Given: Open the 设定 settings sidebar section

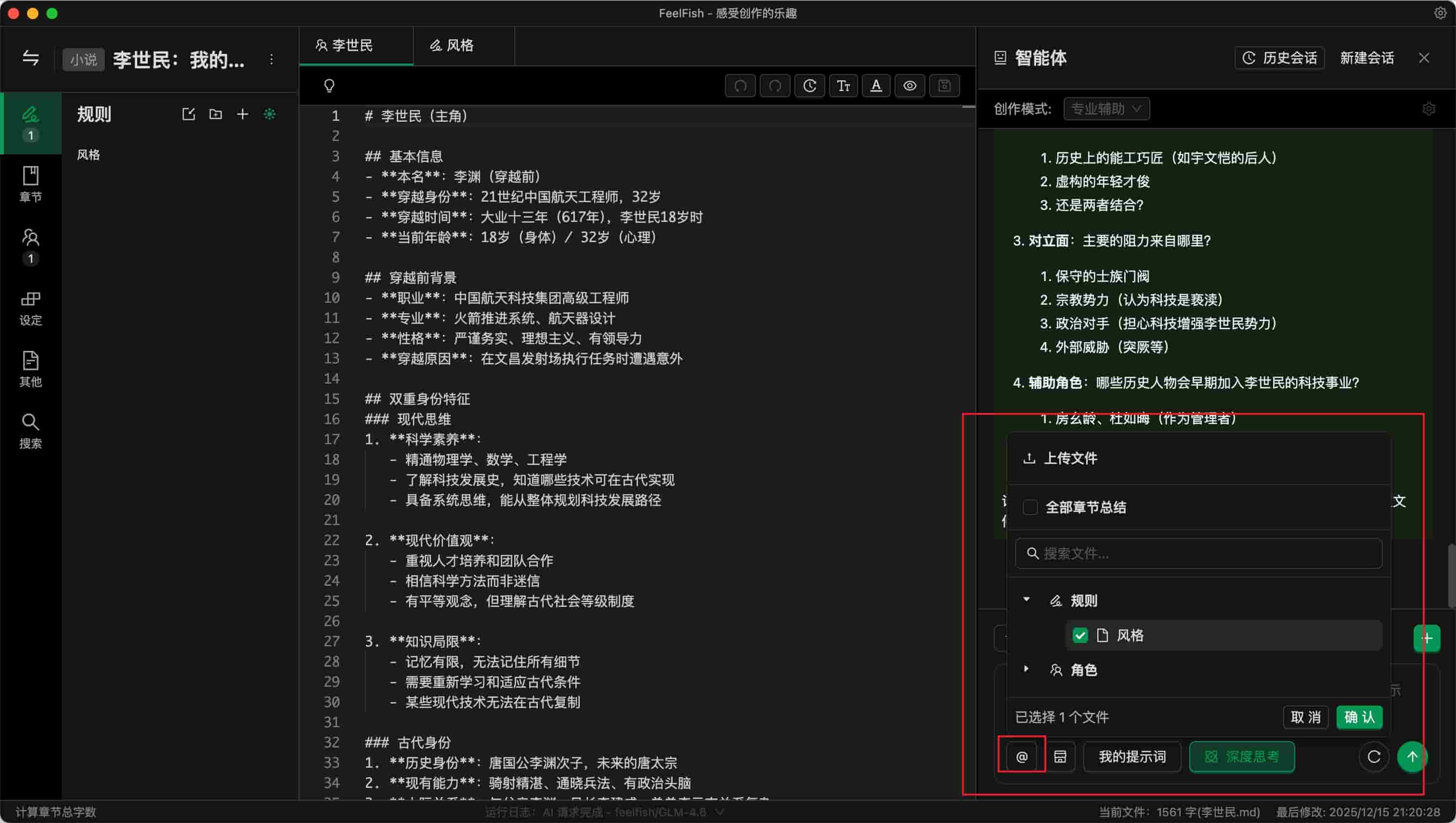Looking at the screenshot, I should pyautogui.click(x=30, y=308).
